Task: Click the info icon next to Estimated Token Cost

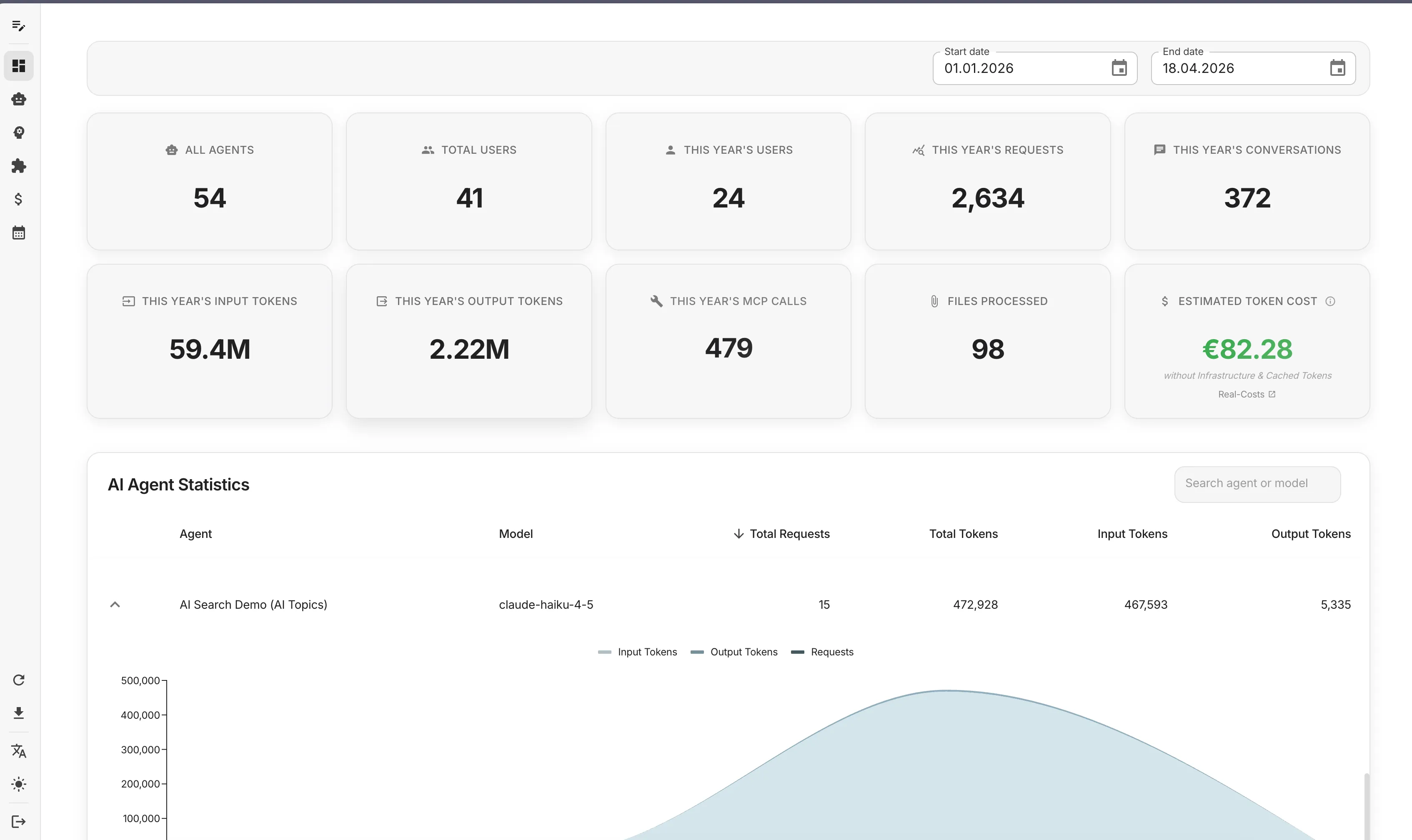Action: [x=1330, y=300]
